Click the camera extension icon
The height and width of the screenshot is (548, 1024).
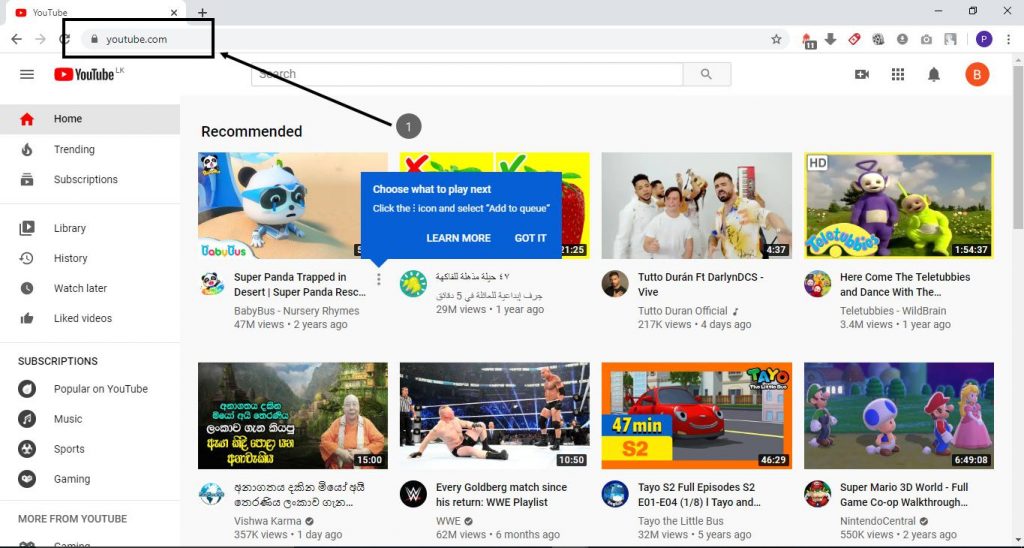pos(926,39)
